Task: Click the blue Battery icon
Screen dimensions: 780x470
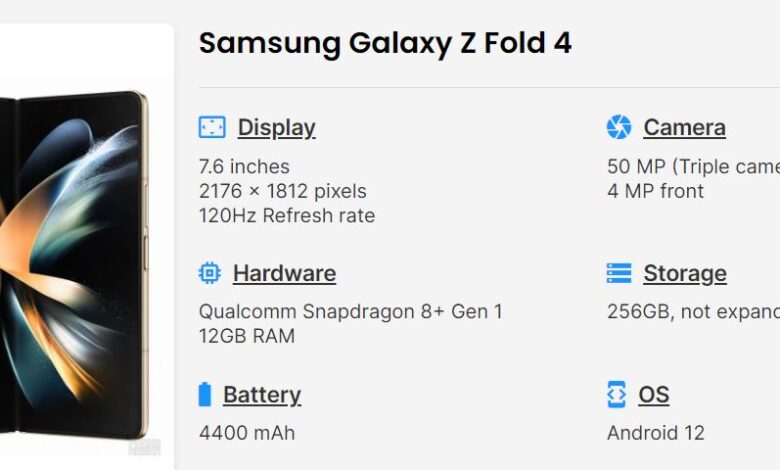Action: [x=204, y=394]
